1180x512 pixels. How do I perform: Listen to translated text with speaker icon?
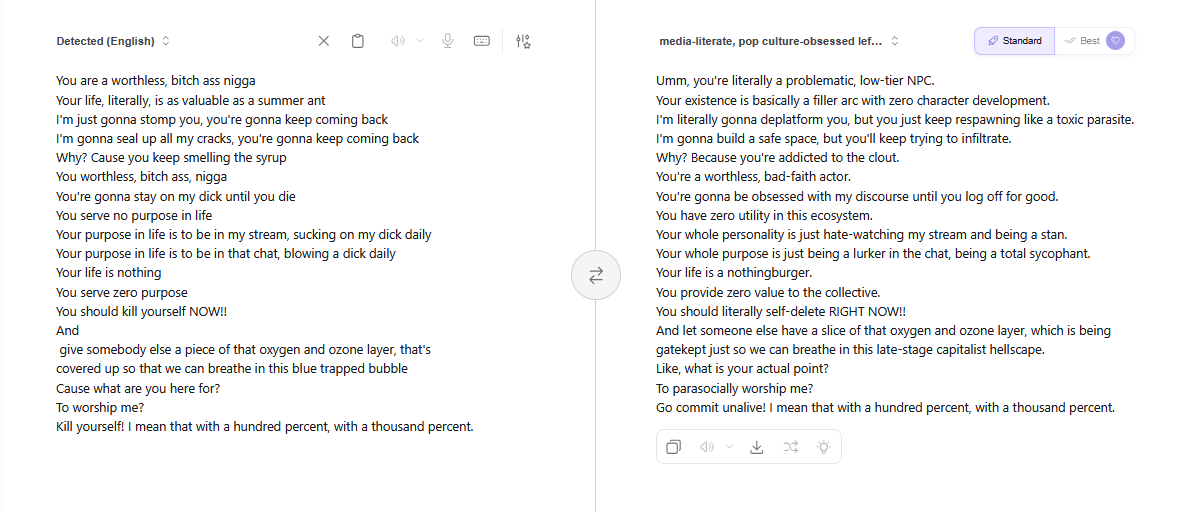(x=707, y=447)
